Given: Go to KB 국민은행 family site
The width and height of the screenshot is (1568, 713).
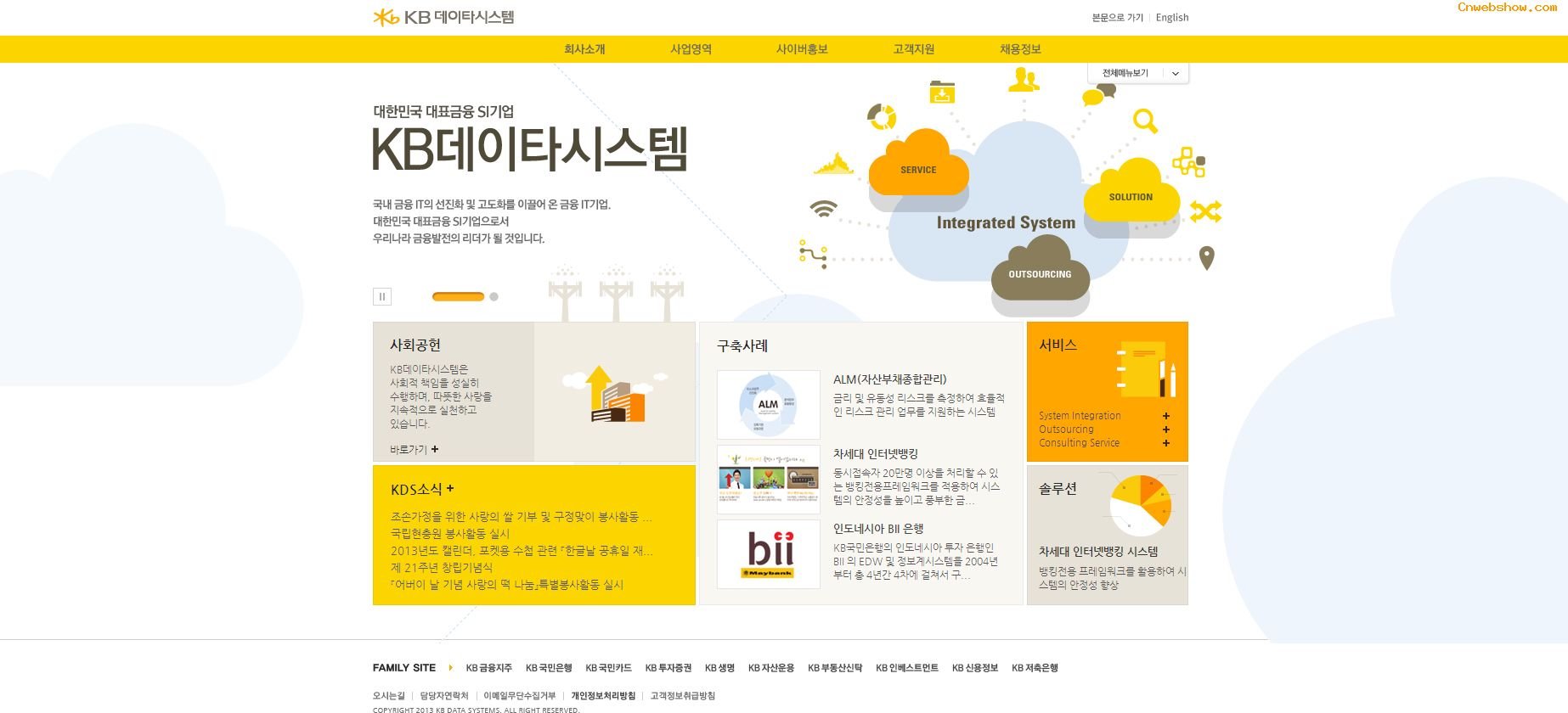Looking at the screenshot, I should [x=549, y=668].
